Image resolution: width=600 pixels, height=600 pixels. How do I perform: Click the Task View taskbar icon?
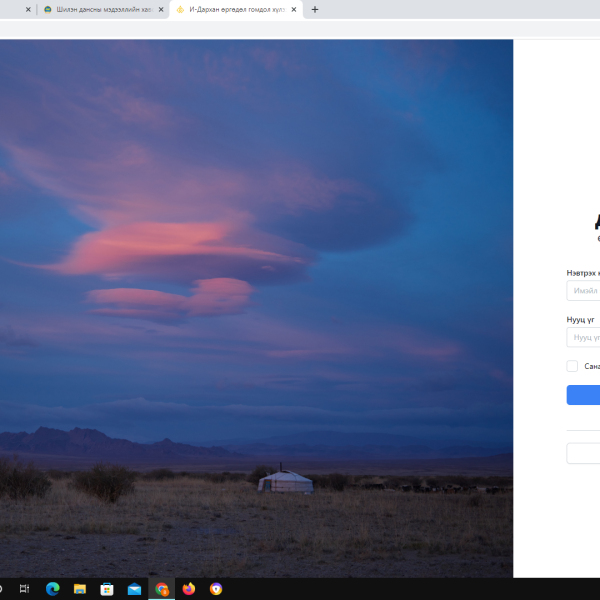pyautogui.click(x=25, y=589)
